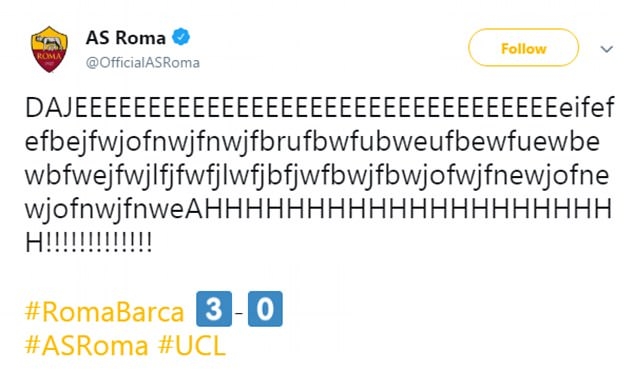The height and width of the screenshot is (370, 634).
Task: Click the wjofnwjfnwe text before AHHH
Action: click(104, 210)
